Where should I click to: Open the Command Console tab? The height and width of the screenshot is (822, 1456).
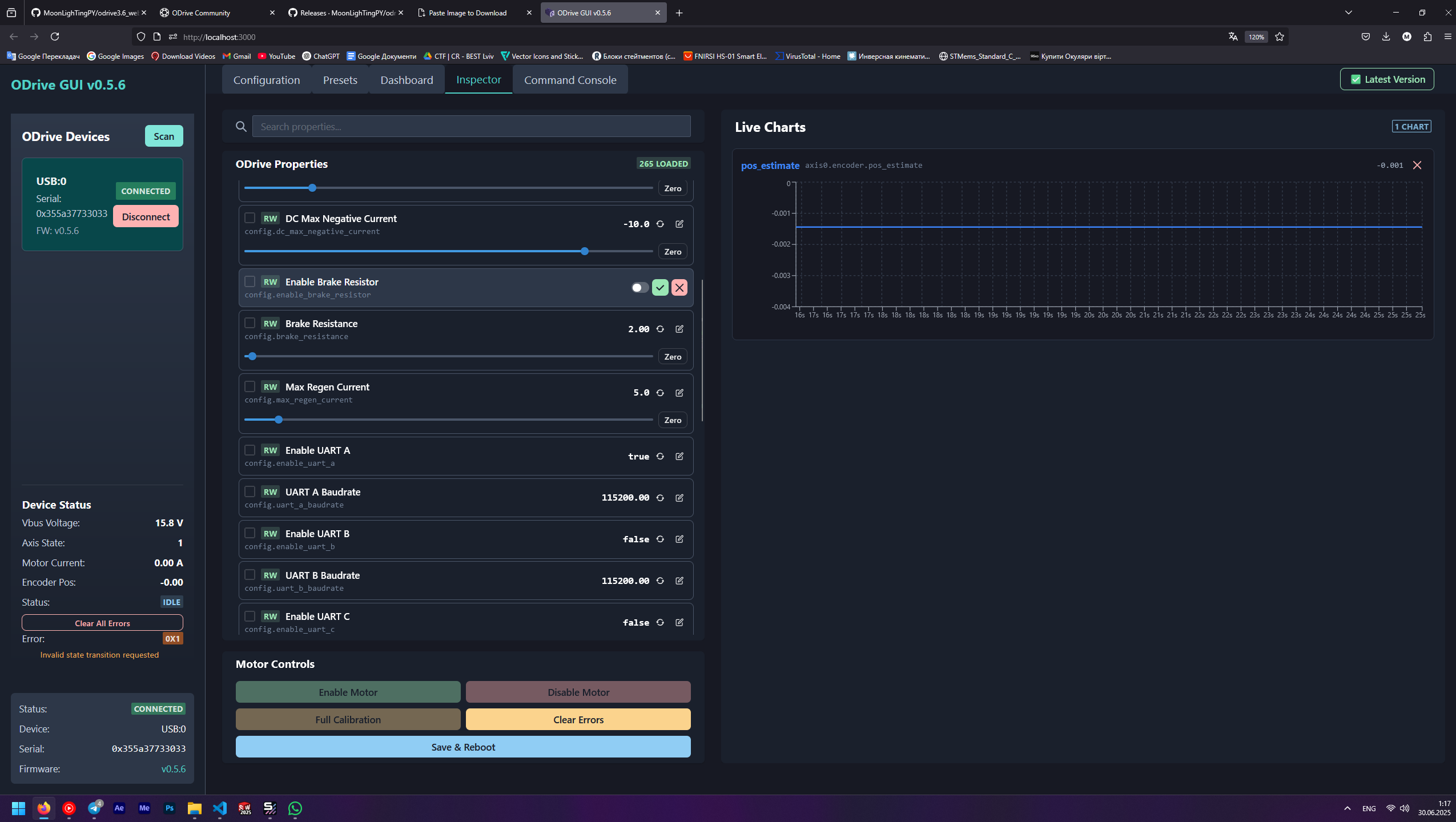pyautogui.click(x=570, y=80)
